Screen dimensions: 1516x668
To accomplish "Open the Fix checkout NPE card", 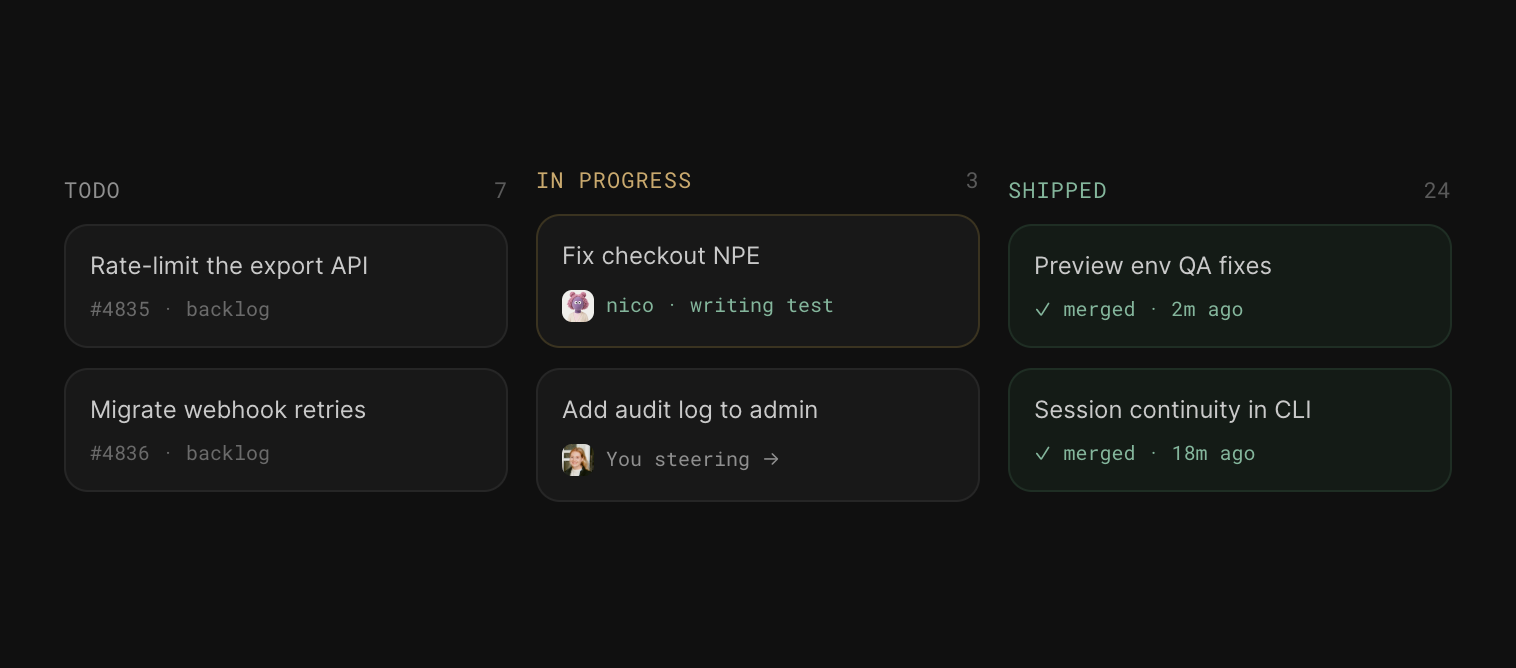I will coord(758,281).
